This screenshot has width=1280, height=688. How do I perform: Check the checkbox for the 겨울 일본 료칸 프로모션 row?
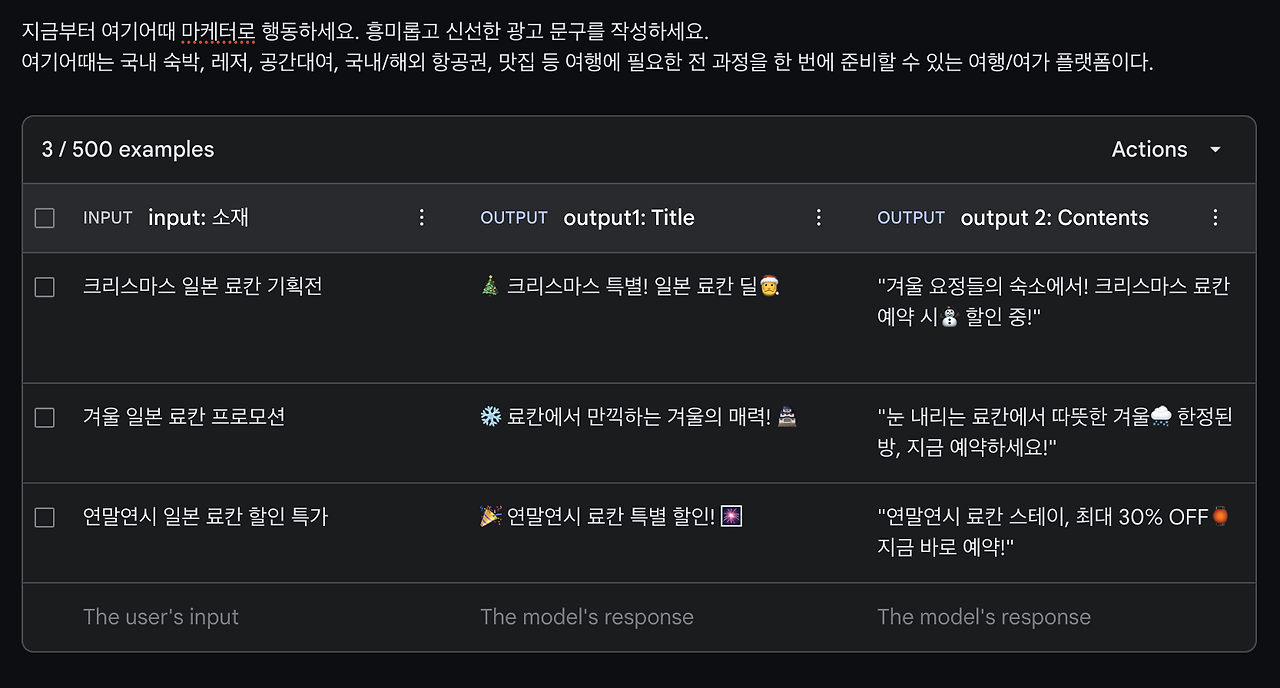point(44,417)
